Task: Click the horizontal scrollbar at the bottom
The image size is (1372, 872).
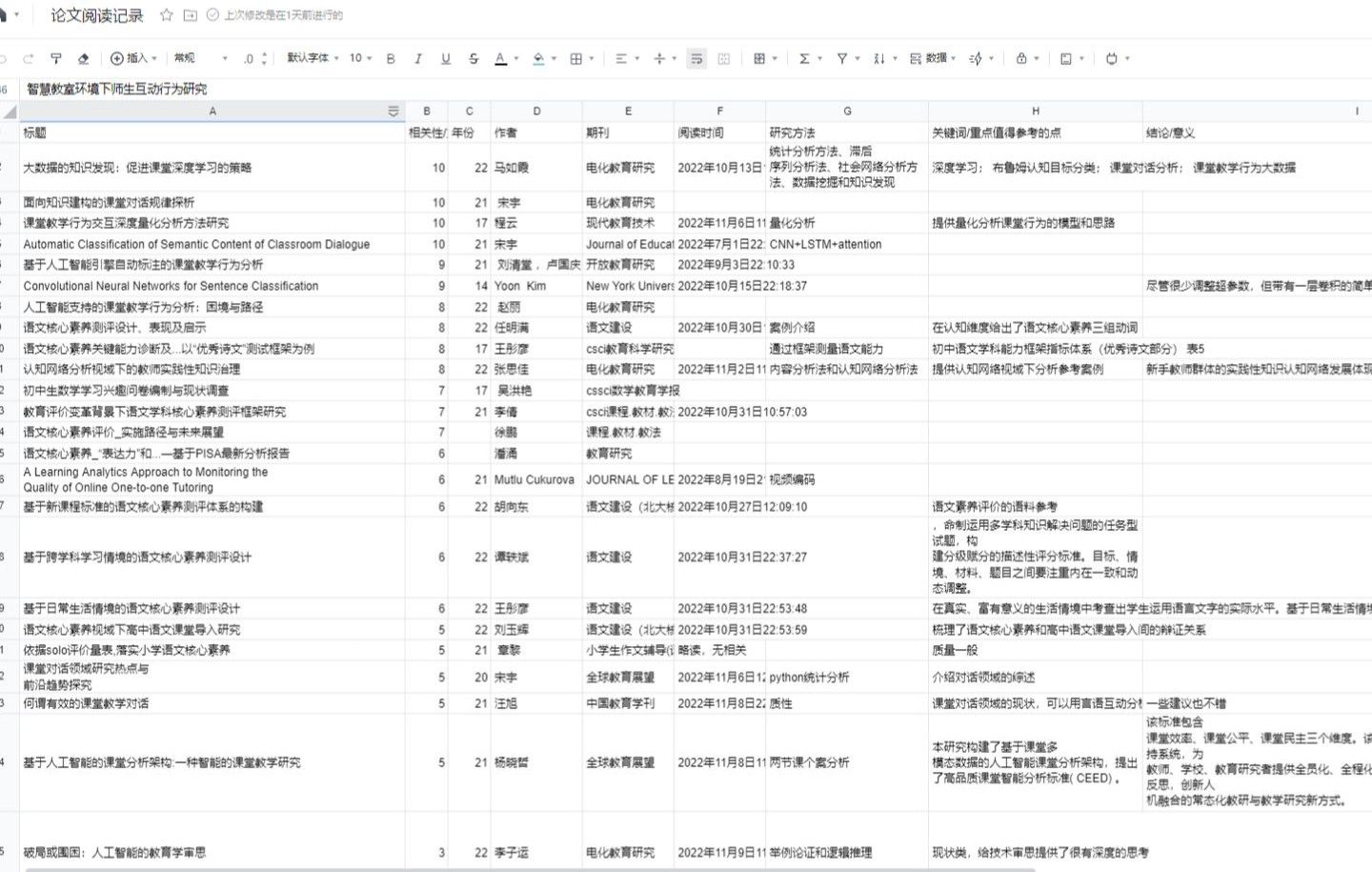Action: point(529,869)
